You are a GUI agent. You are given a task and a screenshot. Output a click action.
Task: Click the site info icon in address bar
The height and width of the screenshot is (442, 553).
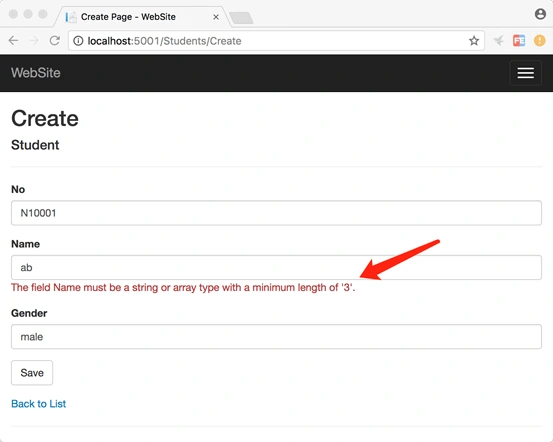point(78,41)
